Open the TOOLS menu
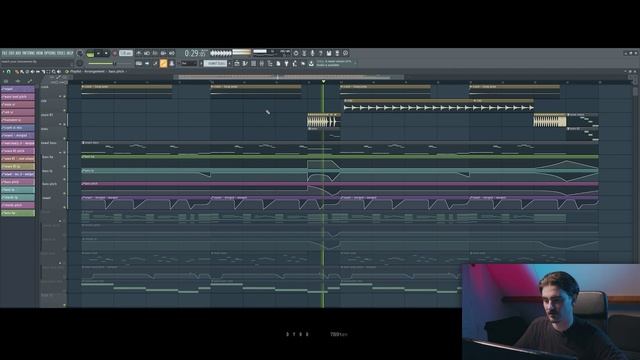Viewport: 640px width, 360px height. pyautogui.click(x=61, y=53)
